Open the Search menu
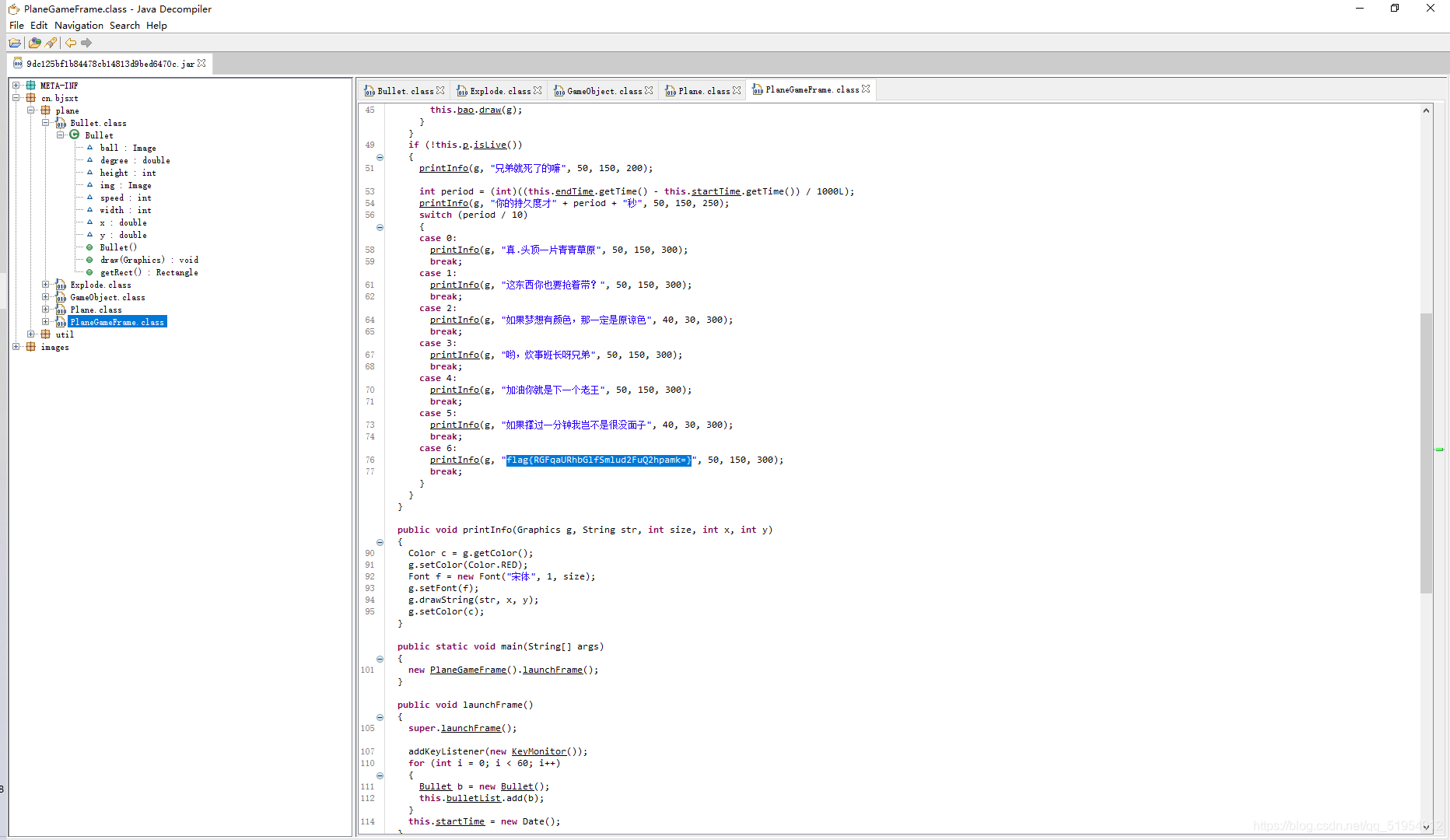The height and width of the screenshot is (840, 1450). pyautogui.click(x=124, y=26)
